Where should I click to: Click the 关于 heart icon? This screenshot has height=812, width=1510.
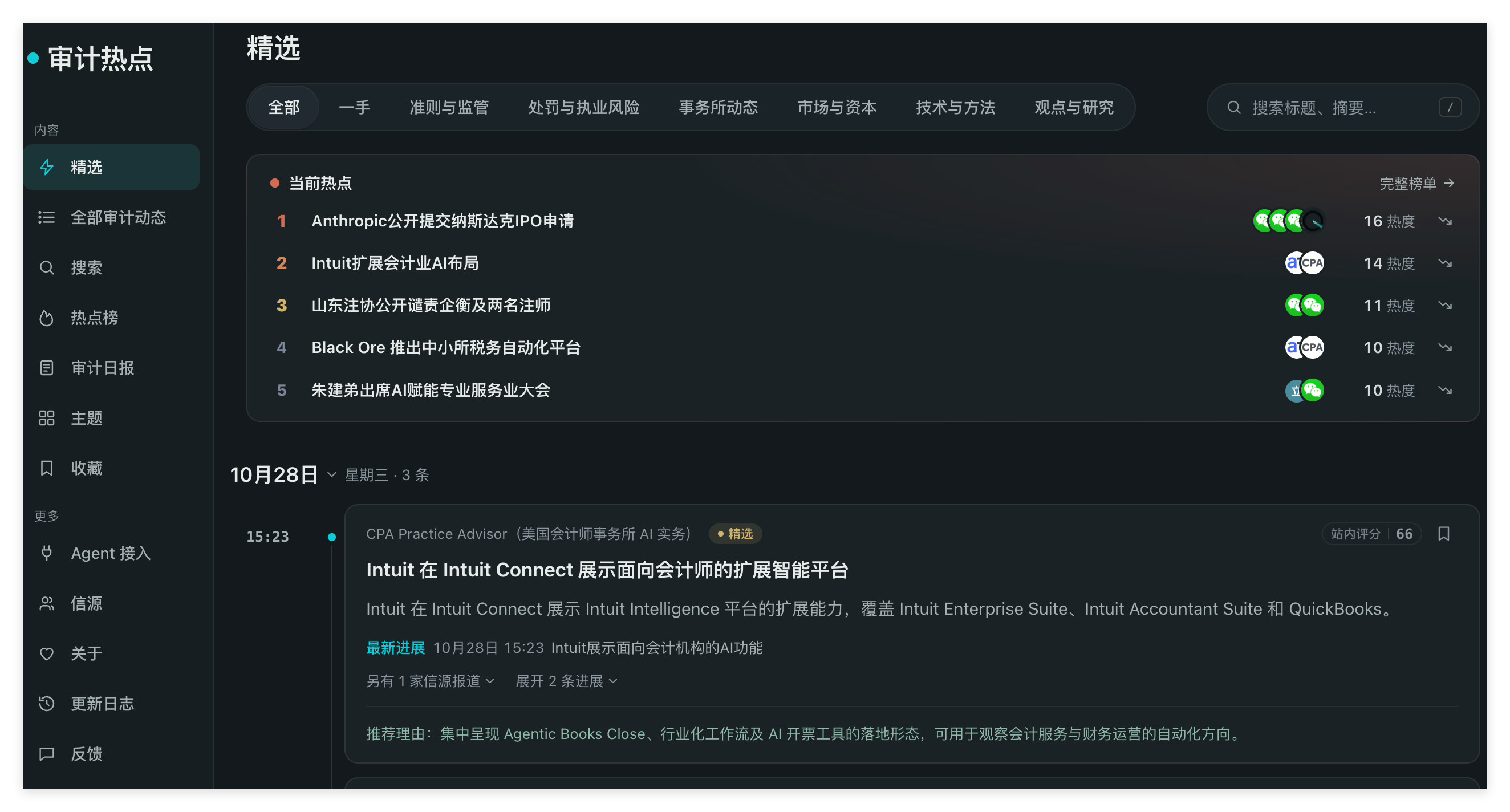tap(46, 653)
